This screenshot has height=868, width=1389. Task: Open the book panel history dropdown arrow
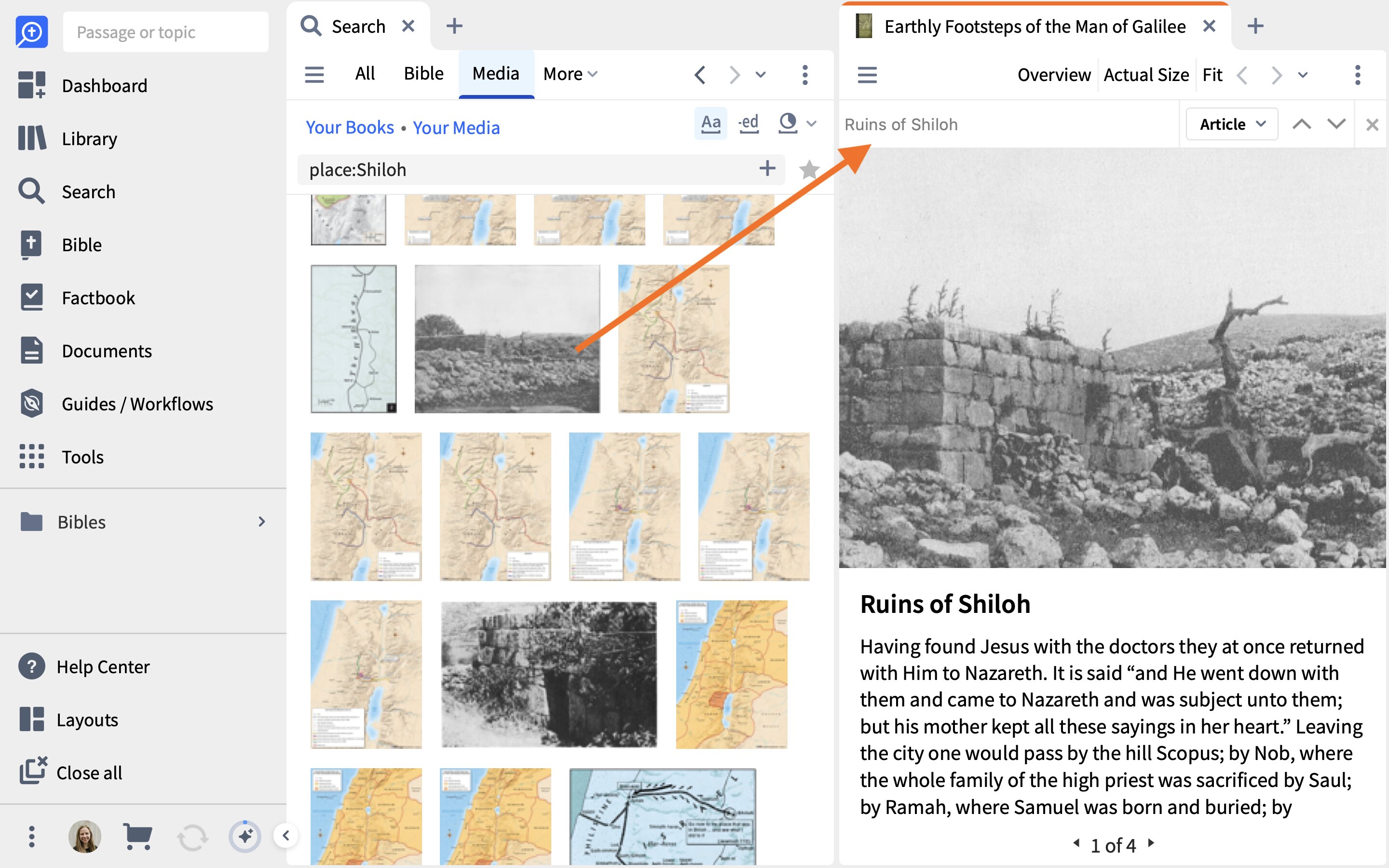click(x=1303, y=75)
